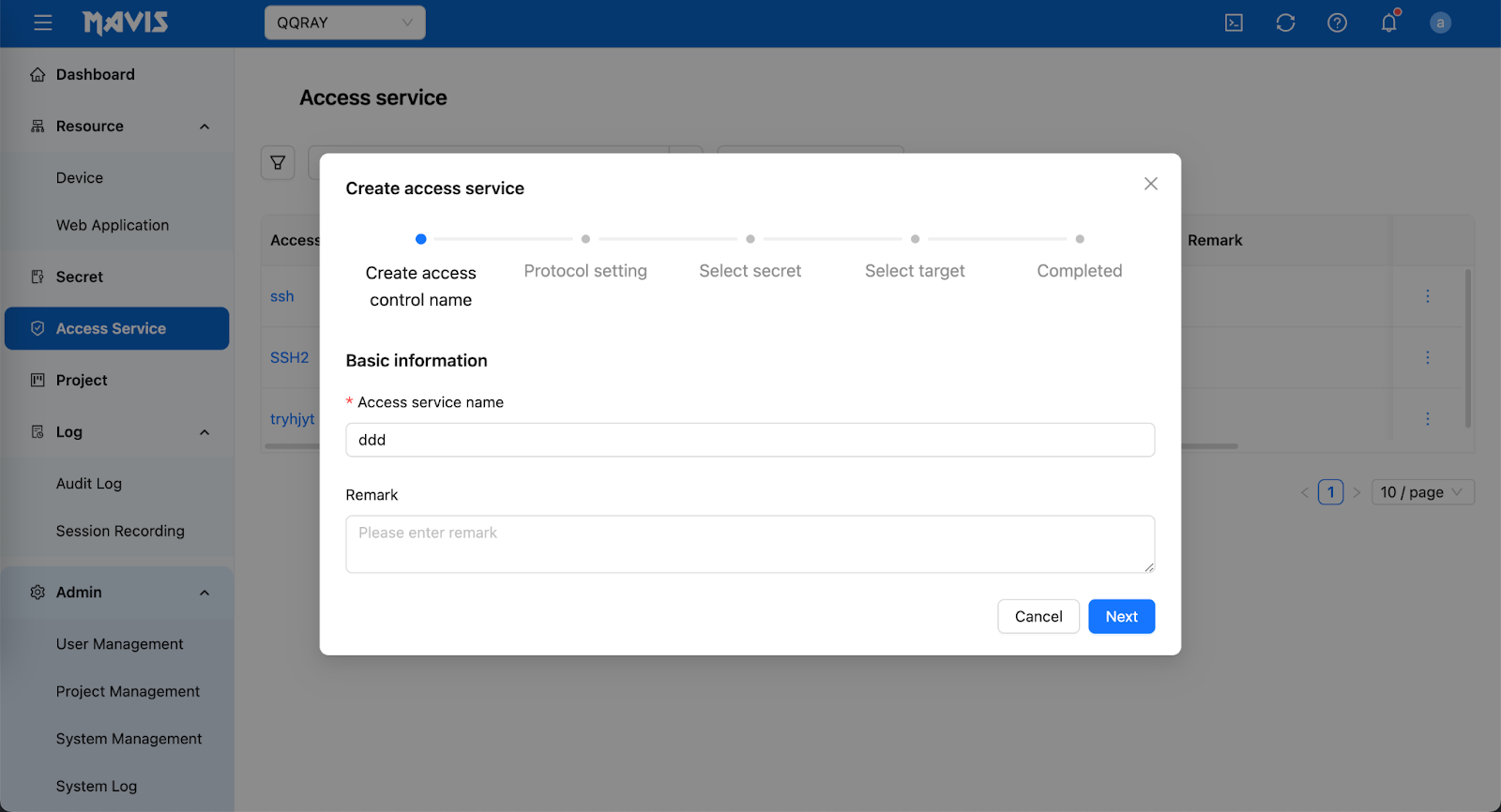This screenshot has width=1501, height=812.
Task: Close the Create access service dialog
Action: tap(1150, 184)
